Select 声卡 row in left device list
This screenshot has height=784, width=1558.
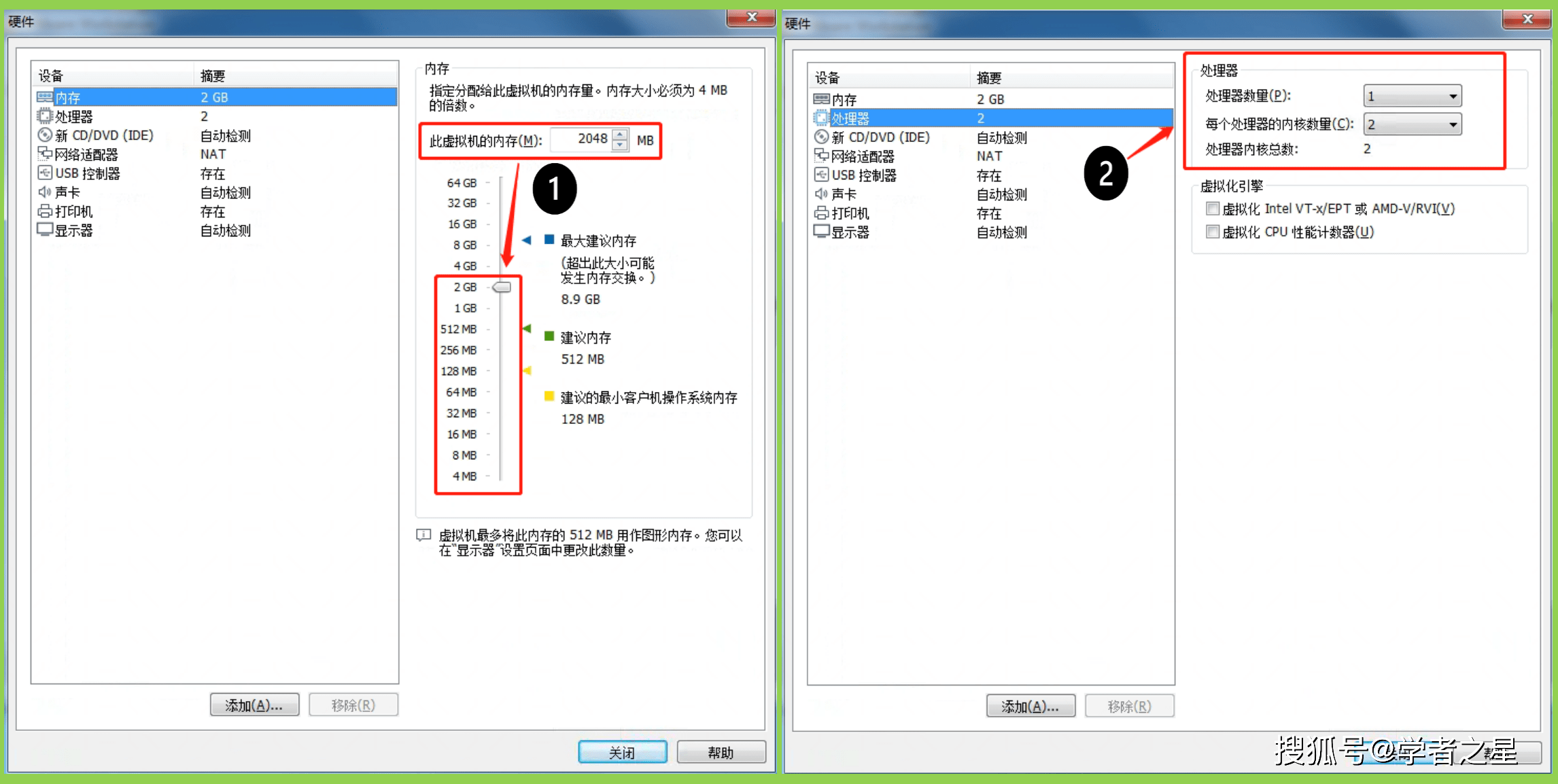point(215,192)
